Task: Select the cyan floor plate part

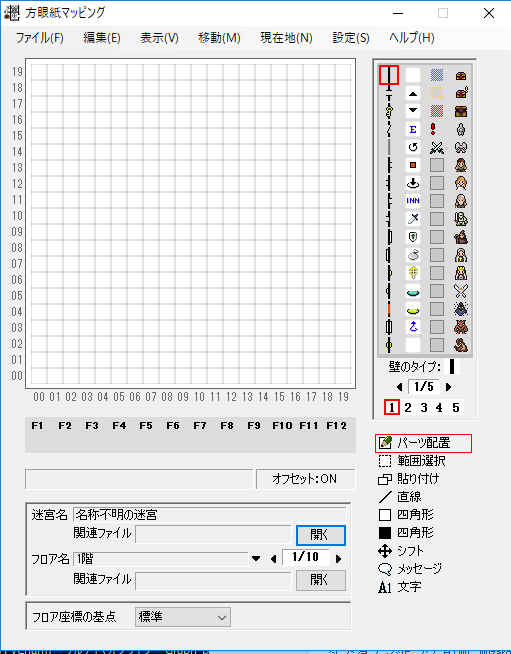Action: click(413, 292)
